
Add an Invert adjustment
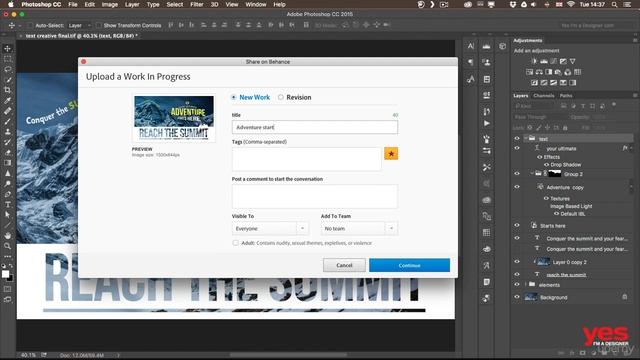coord(534,82)
